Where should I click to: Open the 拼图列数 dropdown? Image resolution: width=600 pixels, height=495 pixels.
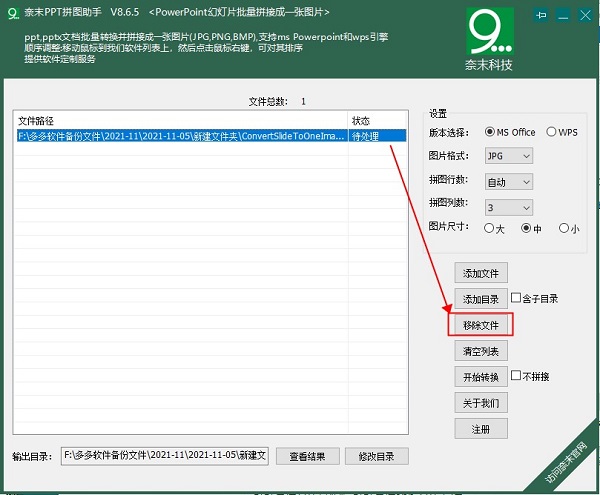coord(509,208)
